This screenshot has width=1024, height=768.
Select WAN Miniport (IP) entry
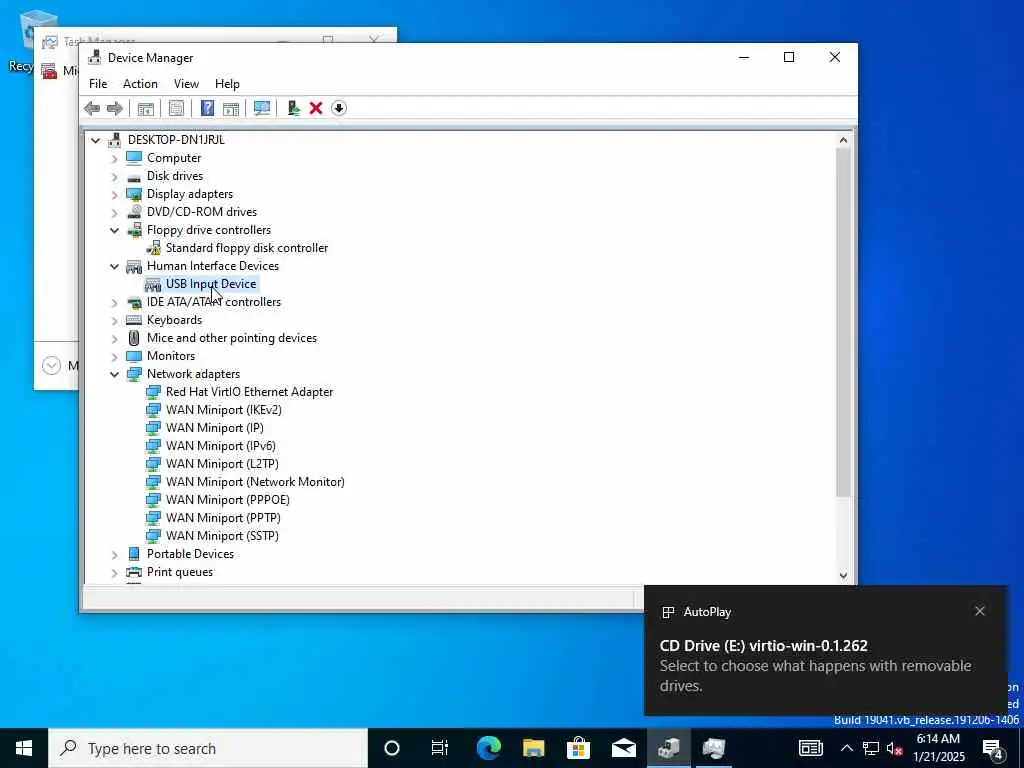click(215, 428)
